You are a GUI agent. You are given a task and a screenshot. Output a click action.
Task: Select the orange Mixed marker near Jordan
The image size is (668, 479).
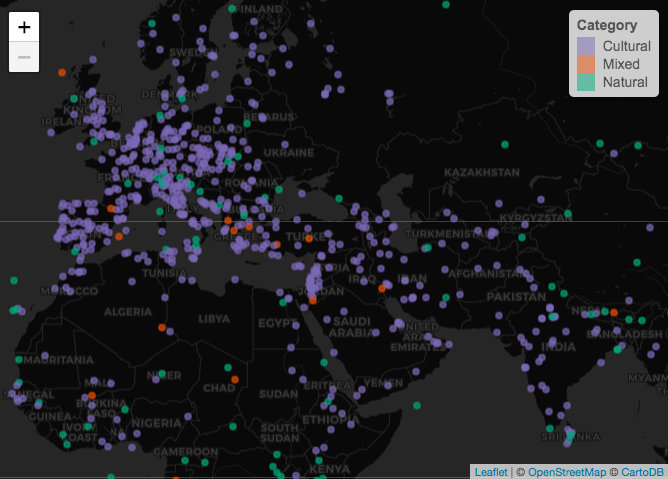click(x=313, y=299)
